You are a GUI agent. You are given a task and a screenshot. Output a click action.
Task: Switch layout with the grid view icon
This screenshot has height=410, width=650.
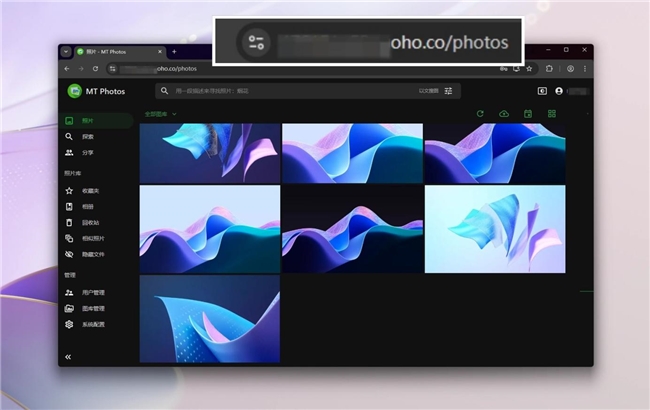pos(551,114)
